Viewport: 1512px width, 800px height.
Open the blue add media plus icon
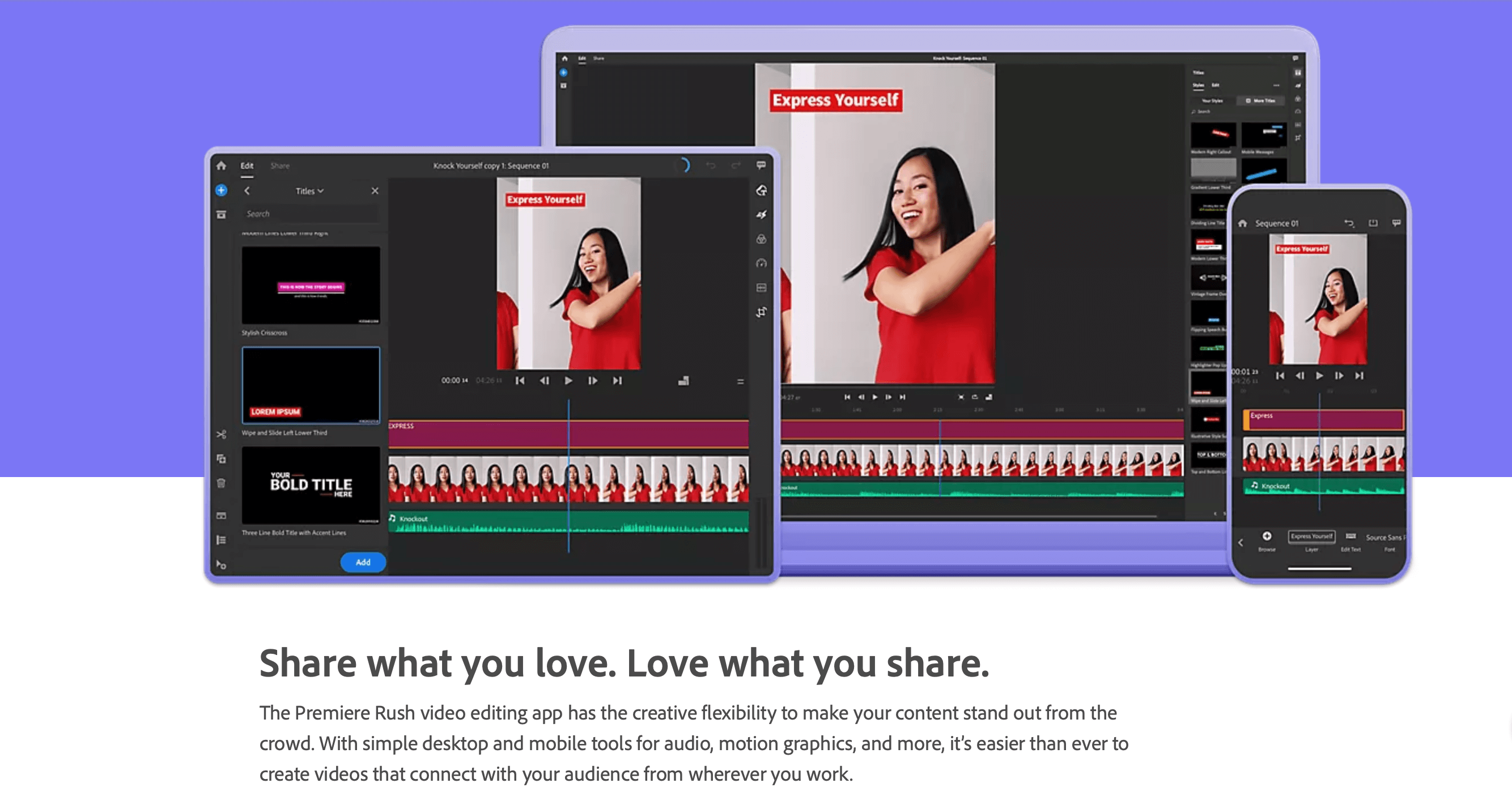221,190
